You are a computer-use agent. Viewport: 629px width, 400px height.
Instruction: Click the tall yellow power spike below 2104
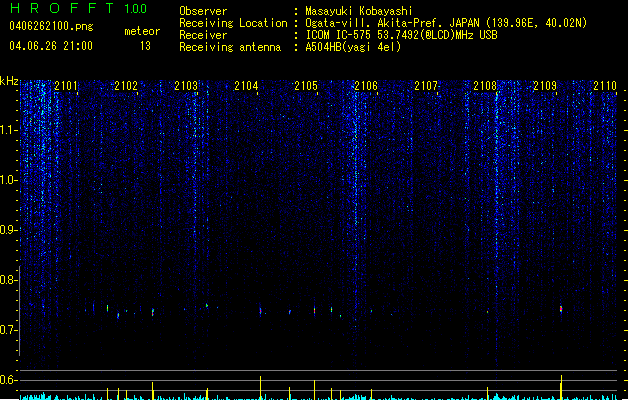pos(260,388)
